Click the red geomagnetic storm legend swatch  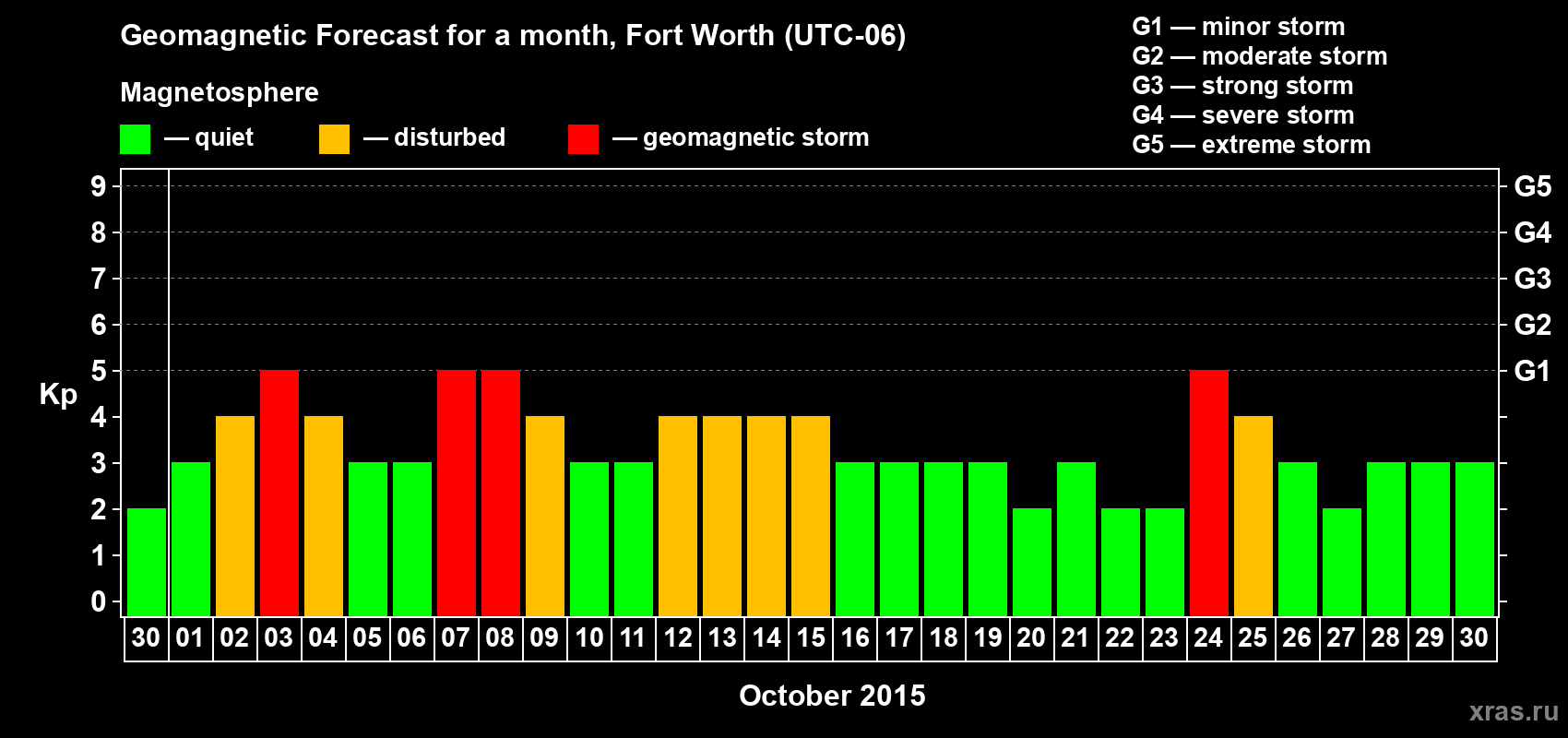point(583,139)
